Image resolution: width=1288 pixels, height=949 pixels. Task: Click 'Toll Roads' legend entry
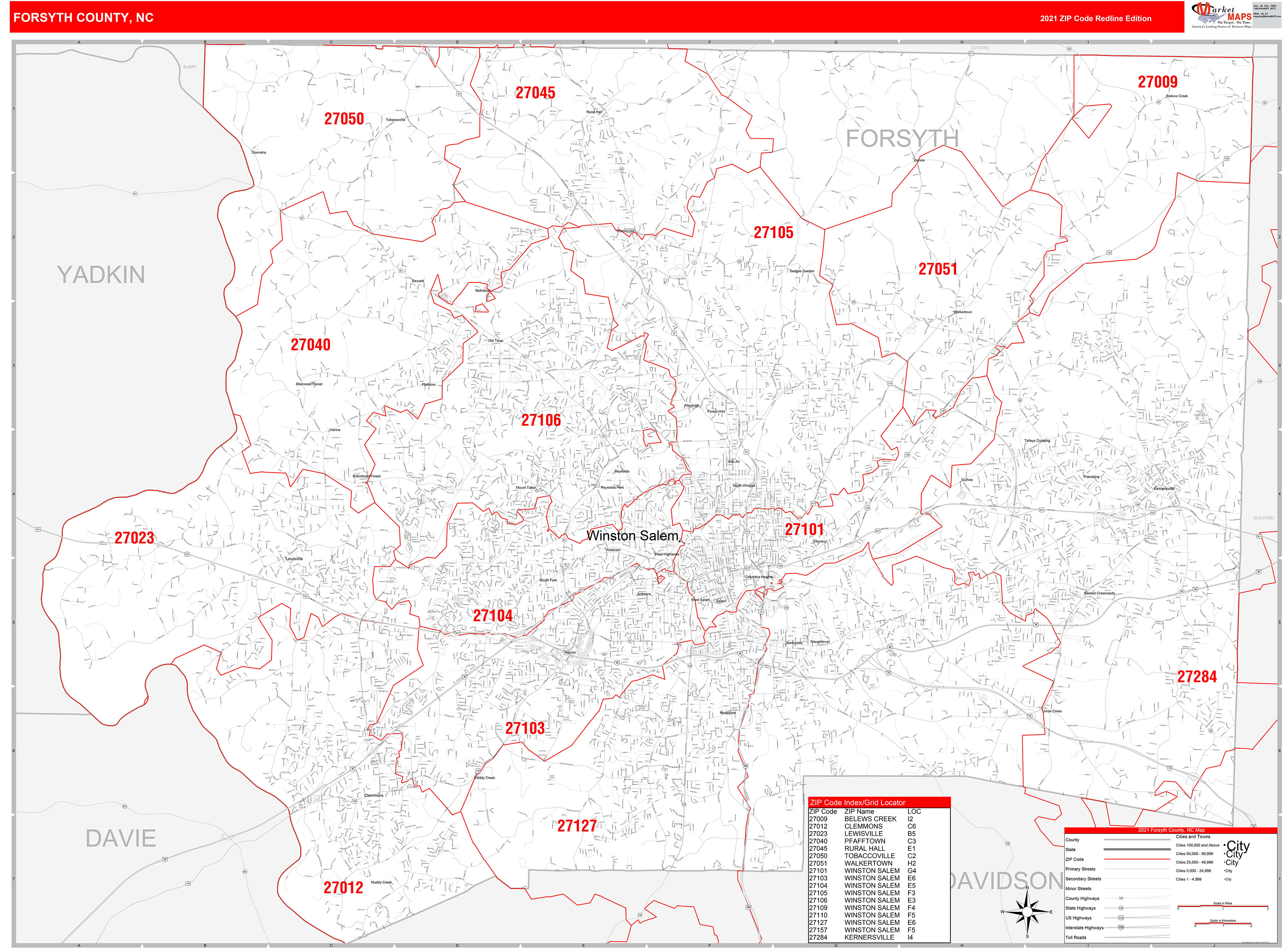pyautogui.click(x=1076, y=938)
